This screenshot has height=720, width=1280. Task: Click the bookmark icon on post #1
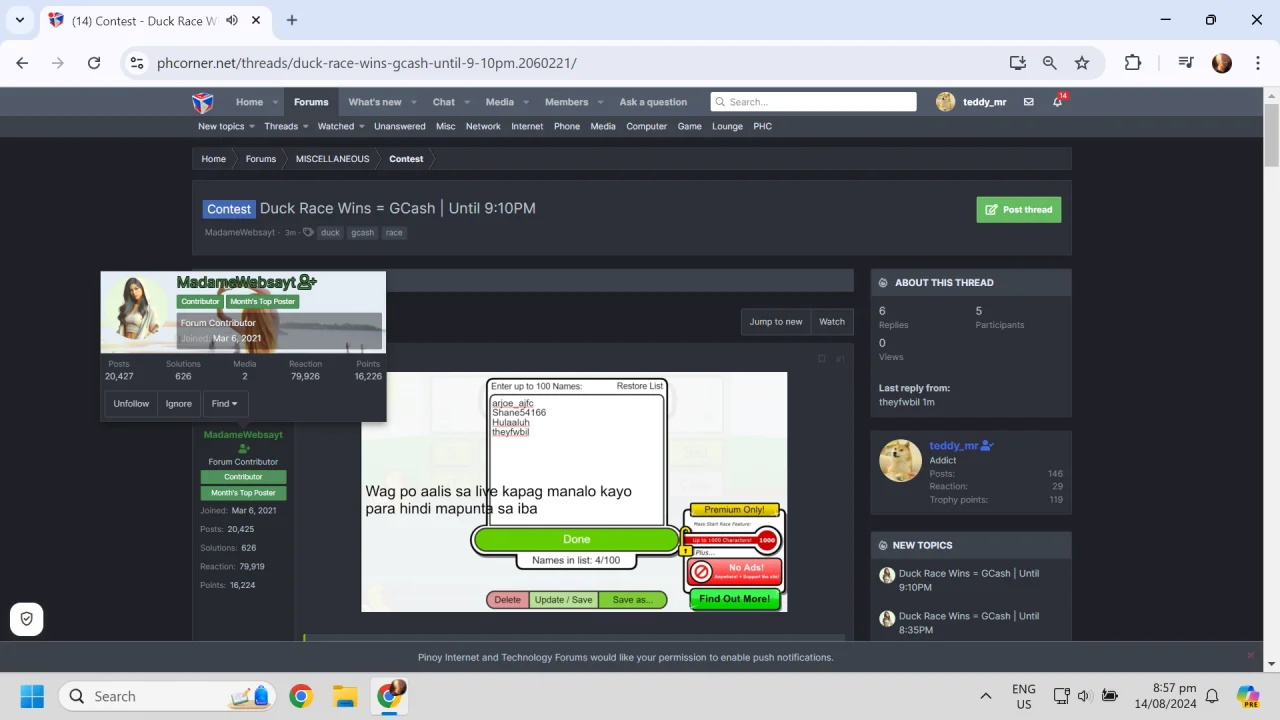822,359
